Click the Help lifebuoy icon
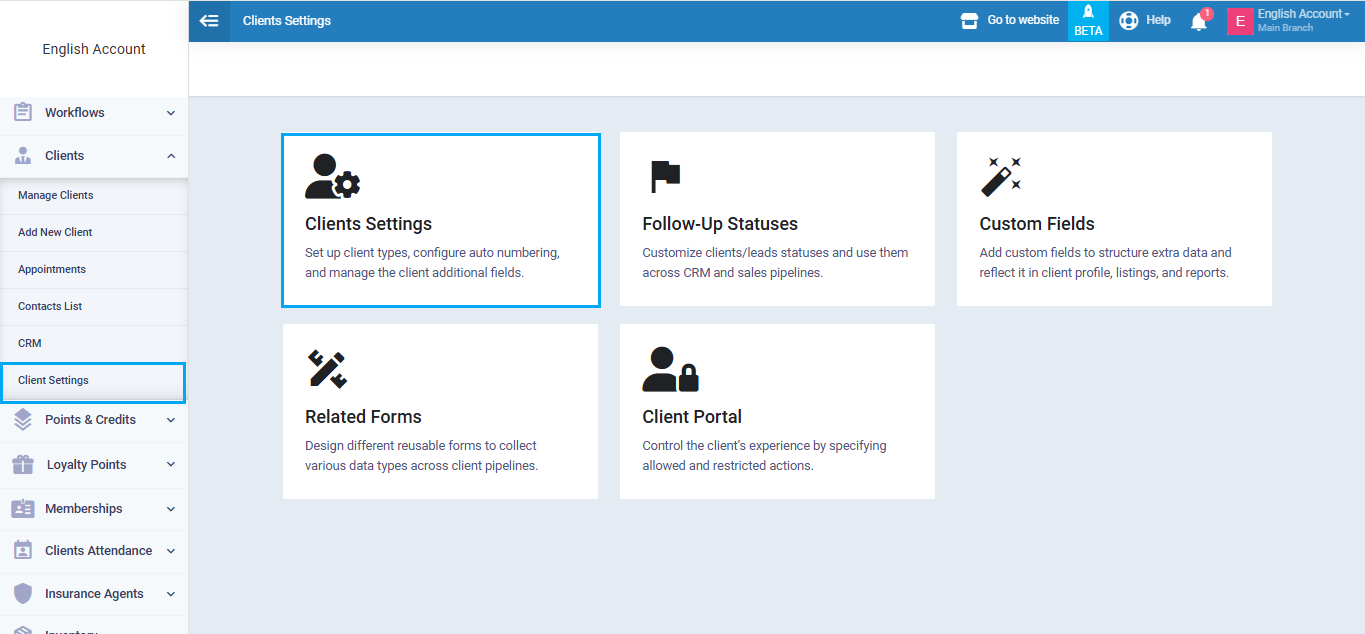 tap(1129, 21)
